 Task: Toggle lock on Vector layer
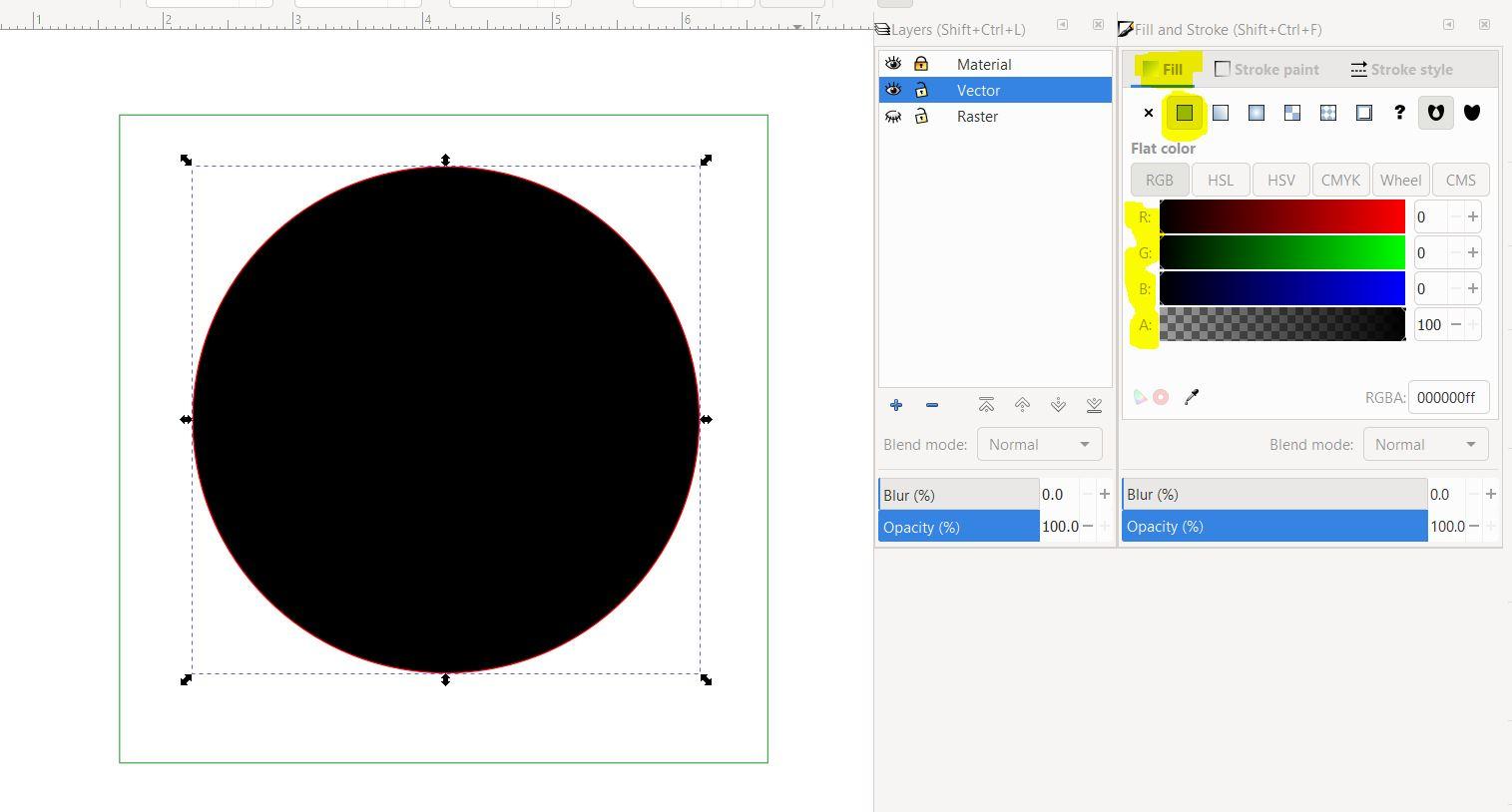[x=921, y=90]
